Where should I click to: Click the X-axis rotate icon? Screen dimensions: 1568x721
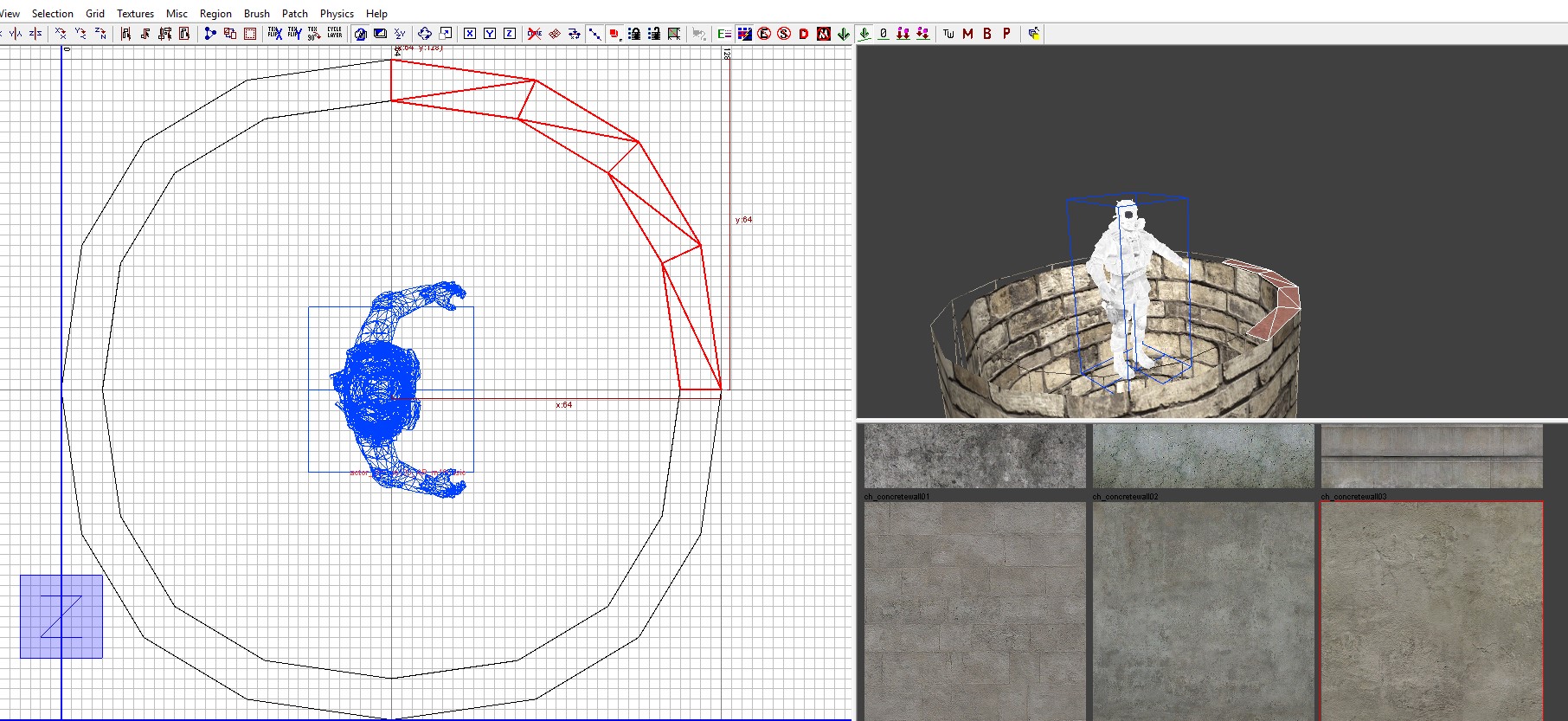point(61,34)
